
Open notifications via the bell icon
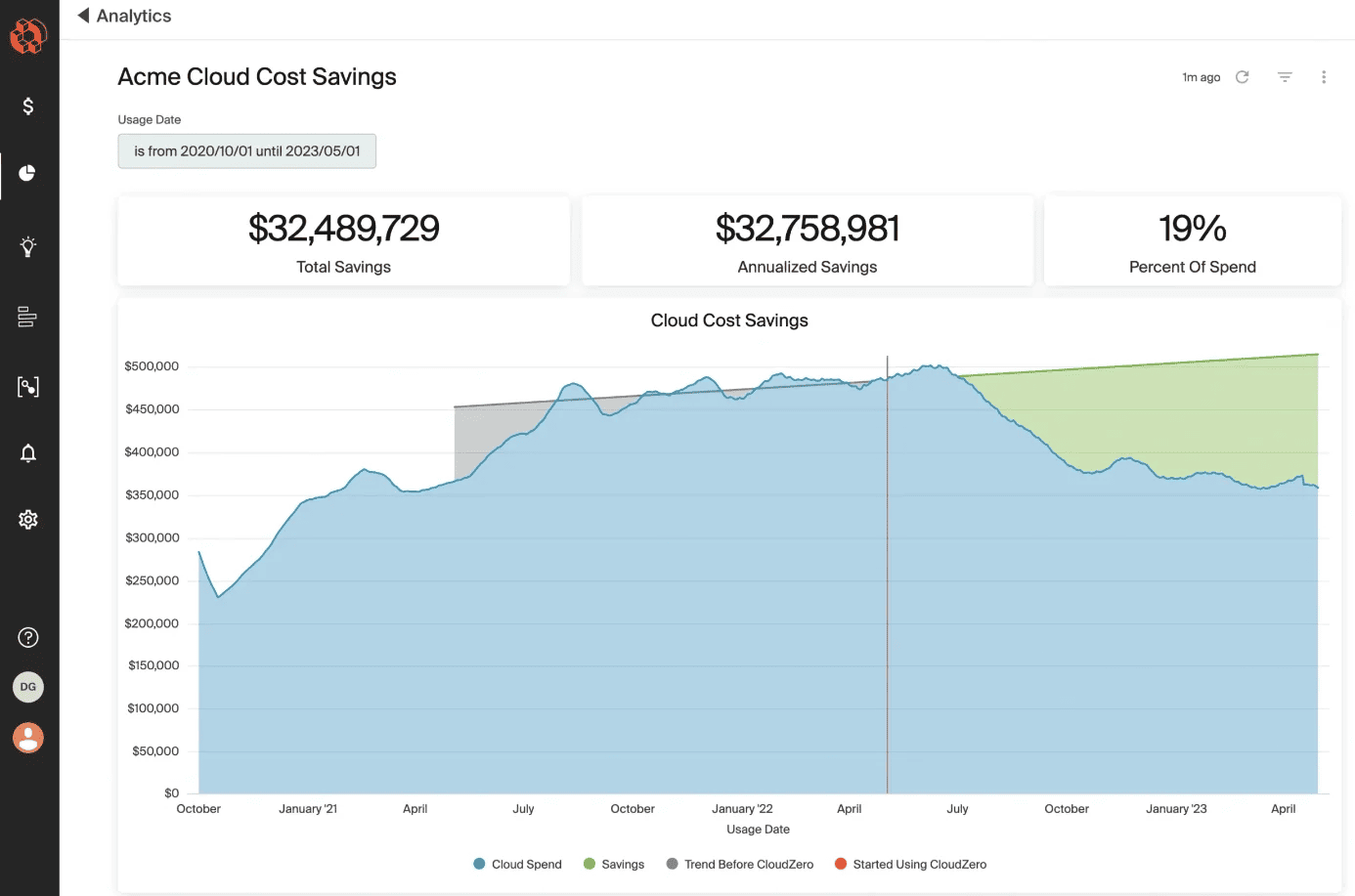click(x=27, y=452)
